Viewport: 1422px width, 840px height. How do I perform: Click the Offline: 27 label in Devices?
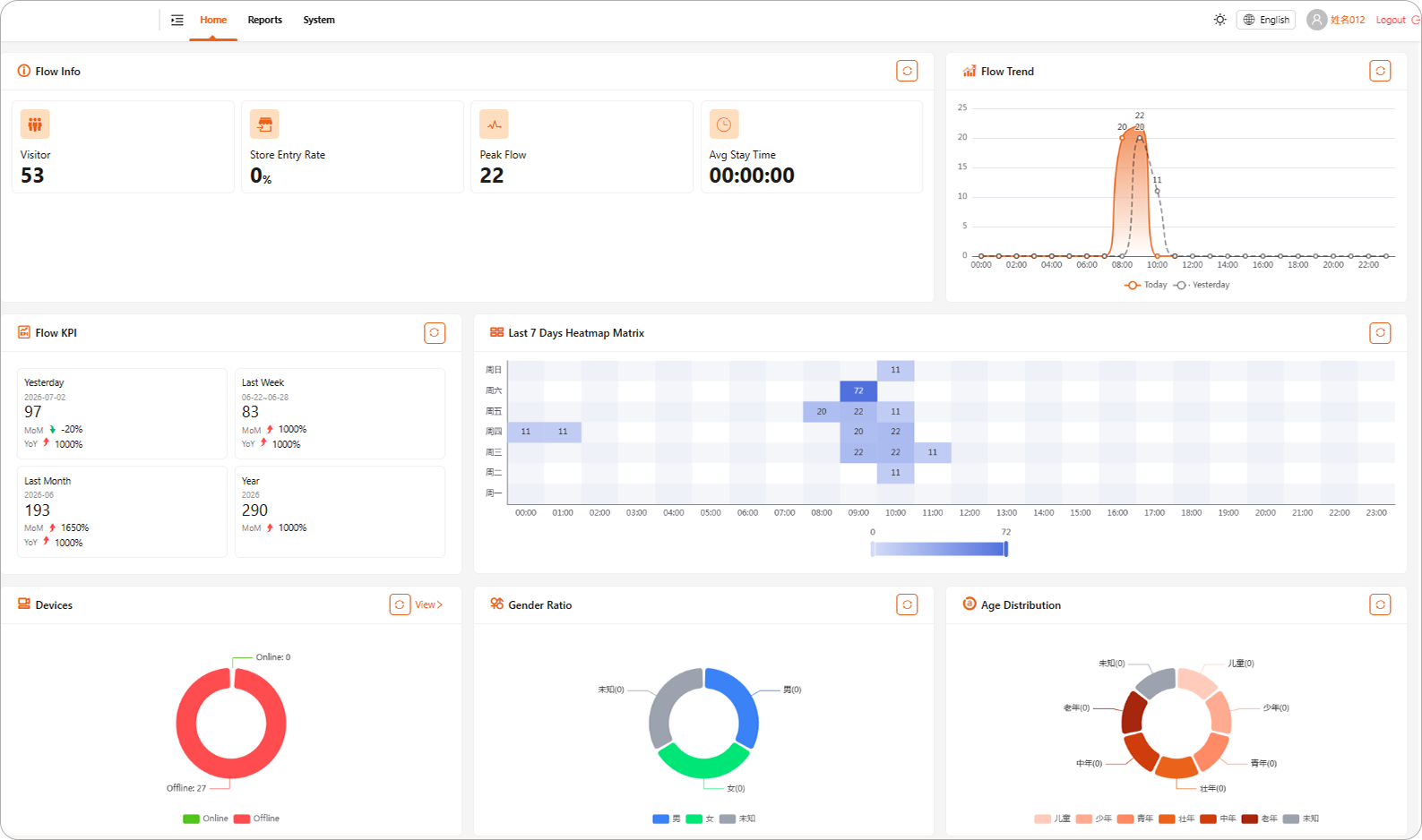coord(186,788)
